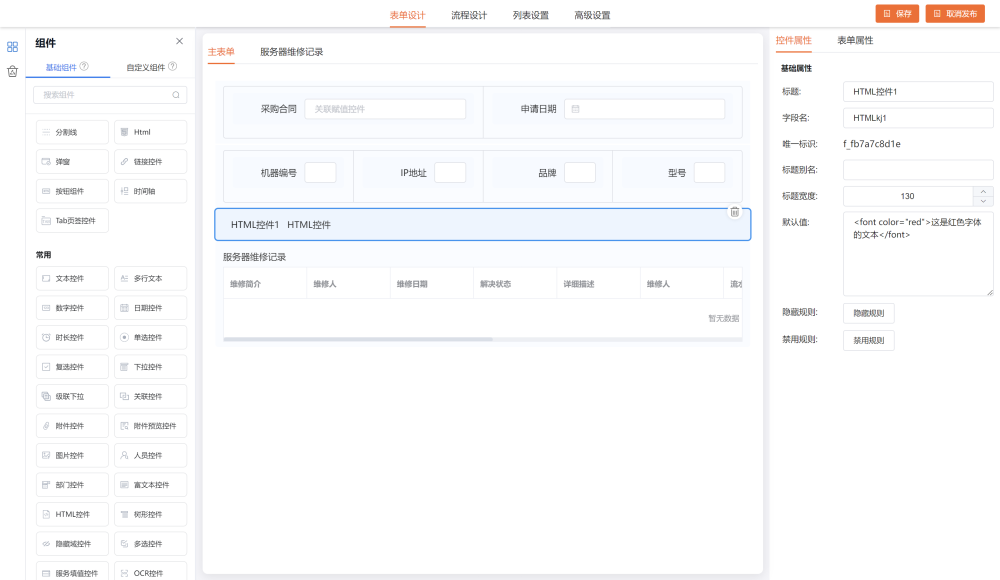
Task: Close the 组件 panel
Action: [x=179, y=41]
